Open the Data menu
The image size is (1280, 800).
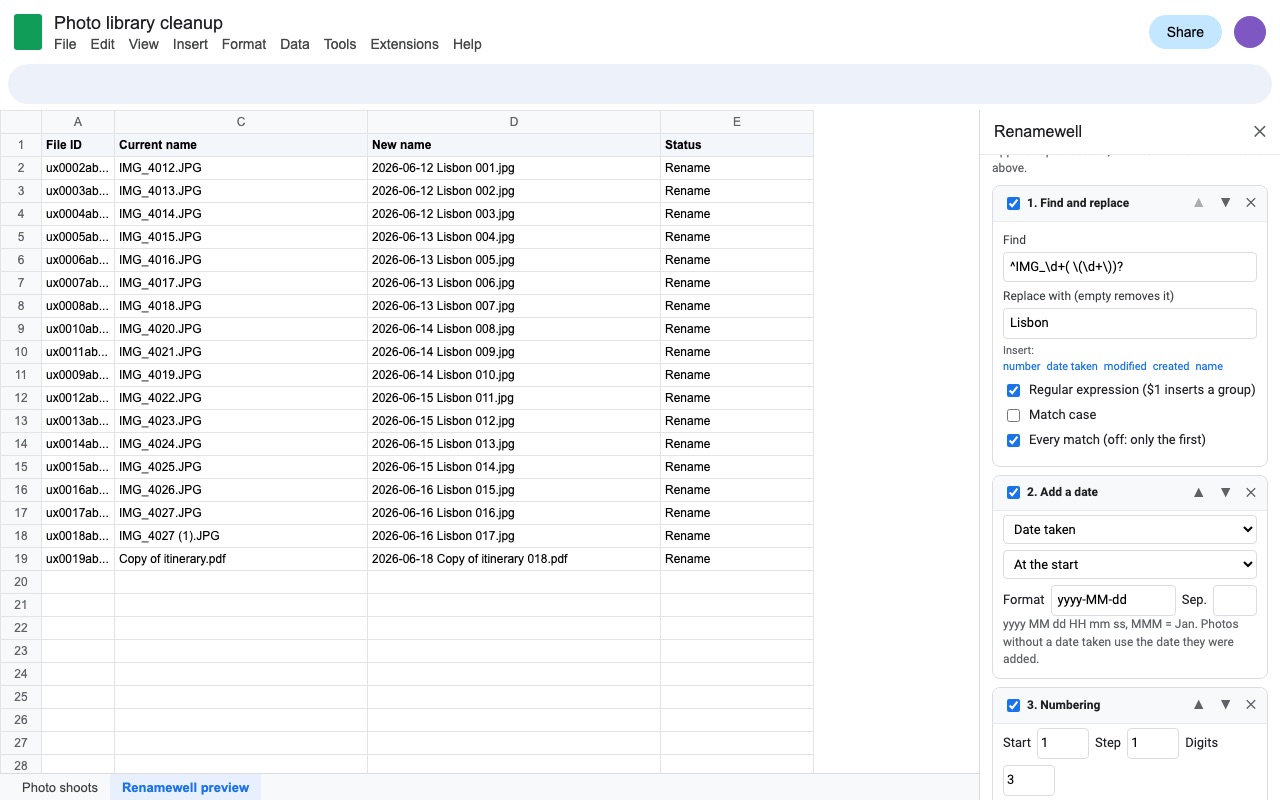294,44
